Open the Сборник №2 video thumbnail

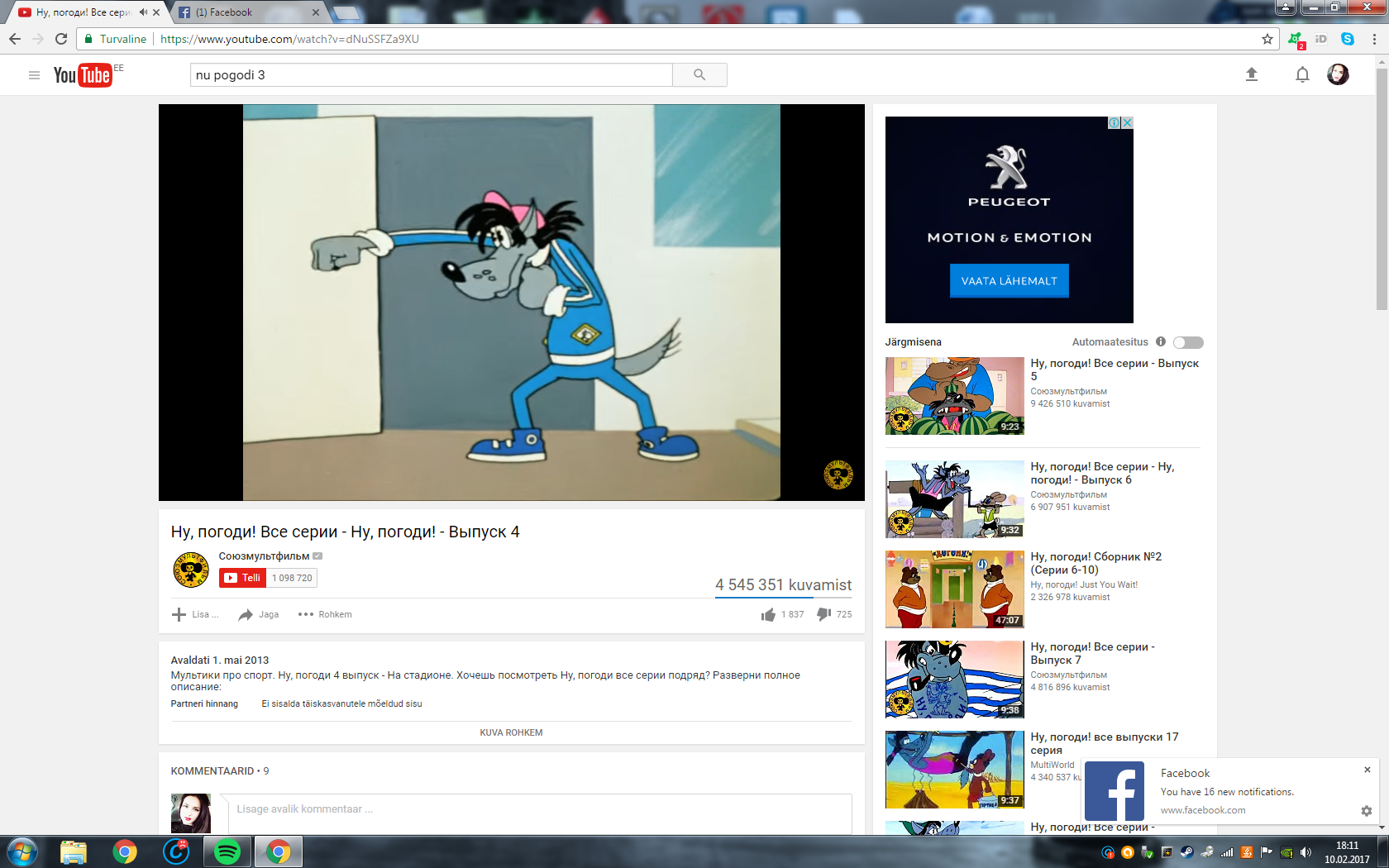955,589
